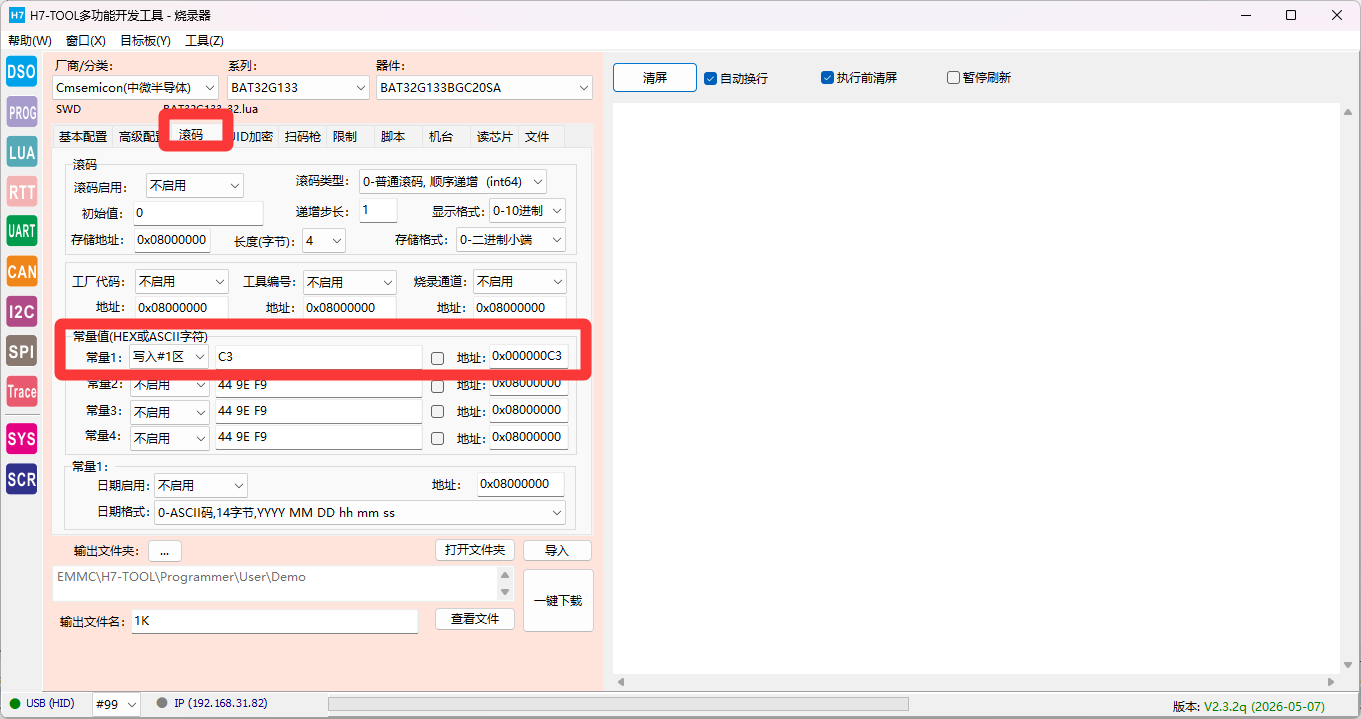Open the 目标板(Y) menu

pyautogui.click(x=145, y=41)
